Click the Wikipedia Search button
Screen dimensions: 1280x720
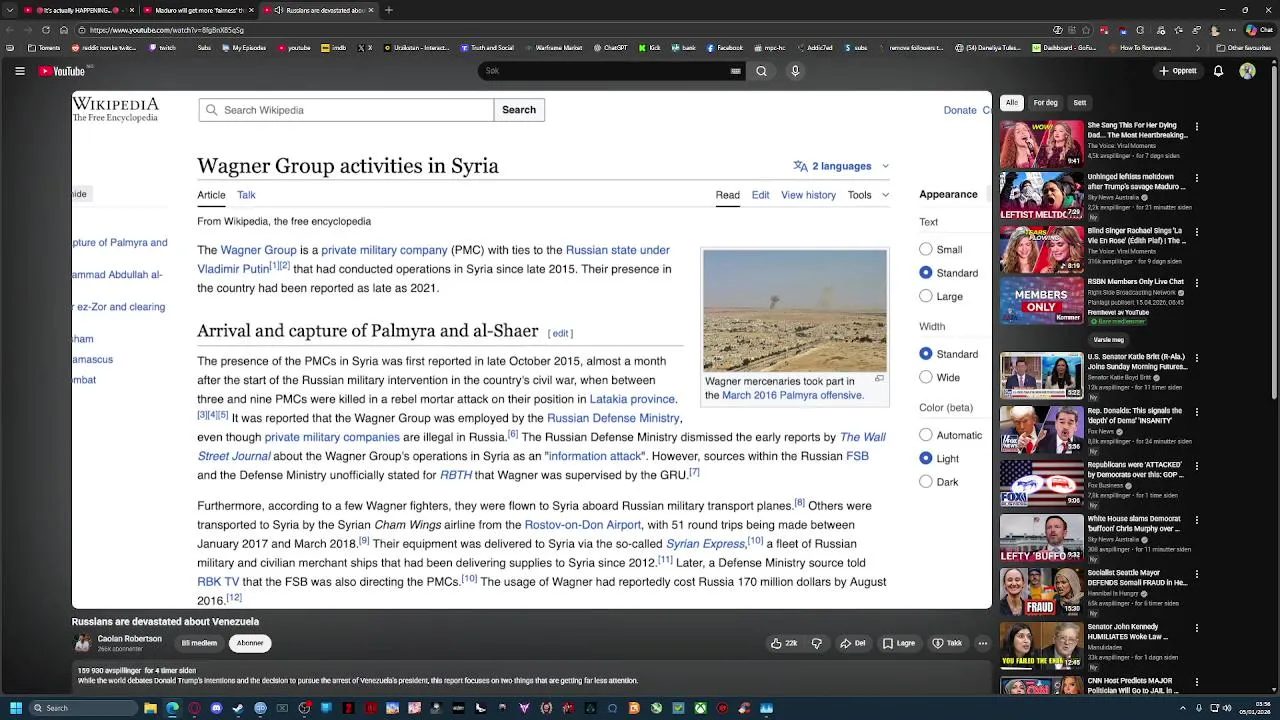point(519,110)
